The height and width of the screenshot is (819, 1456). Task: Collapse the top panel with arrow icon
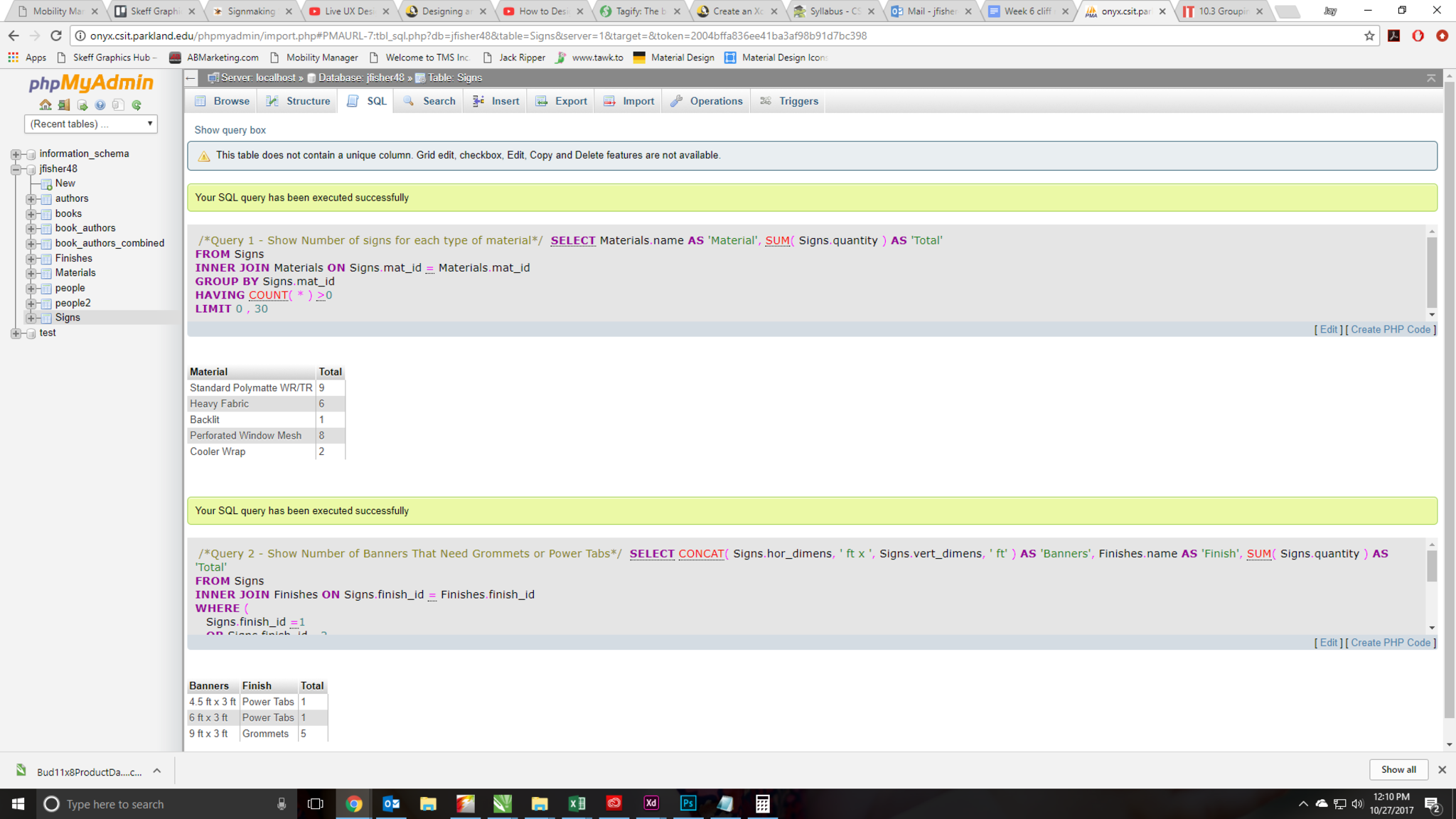point(1431,78)
